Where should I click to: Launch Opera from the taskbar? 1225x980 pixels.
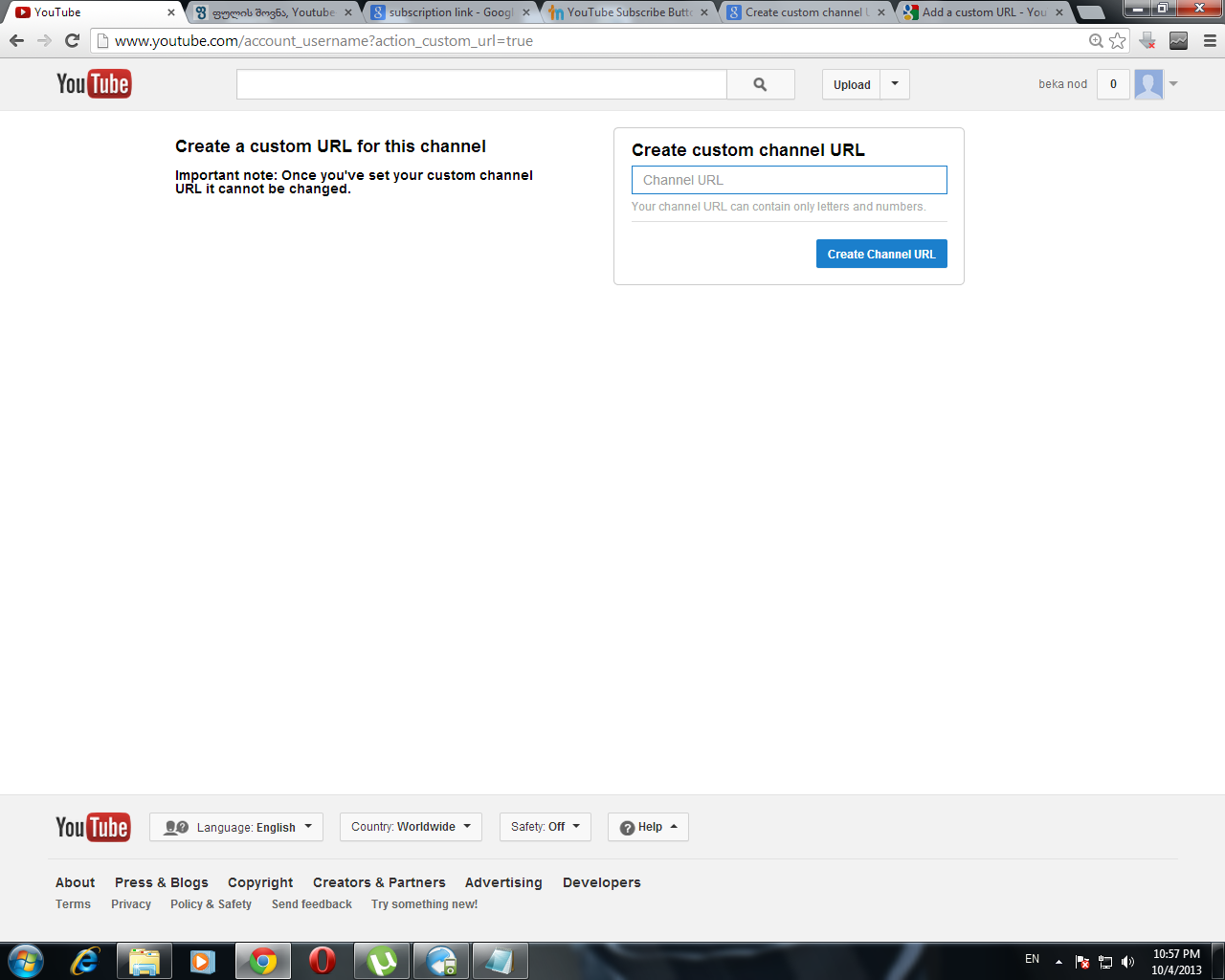coord(323,961)
